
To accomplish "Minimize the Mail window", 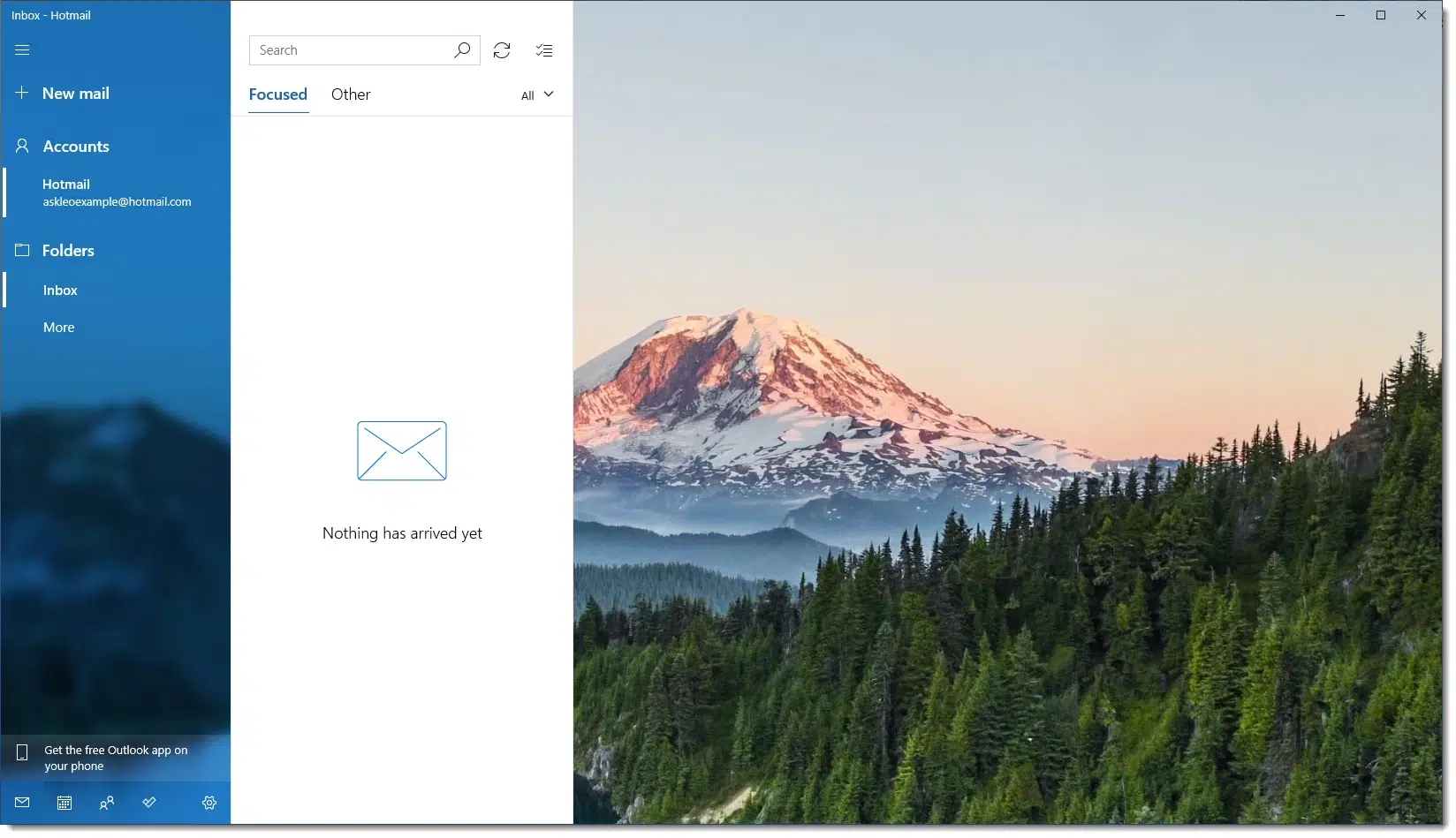I will click(x=1340, y=15).
